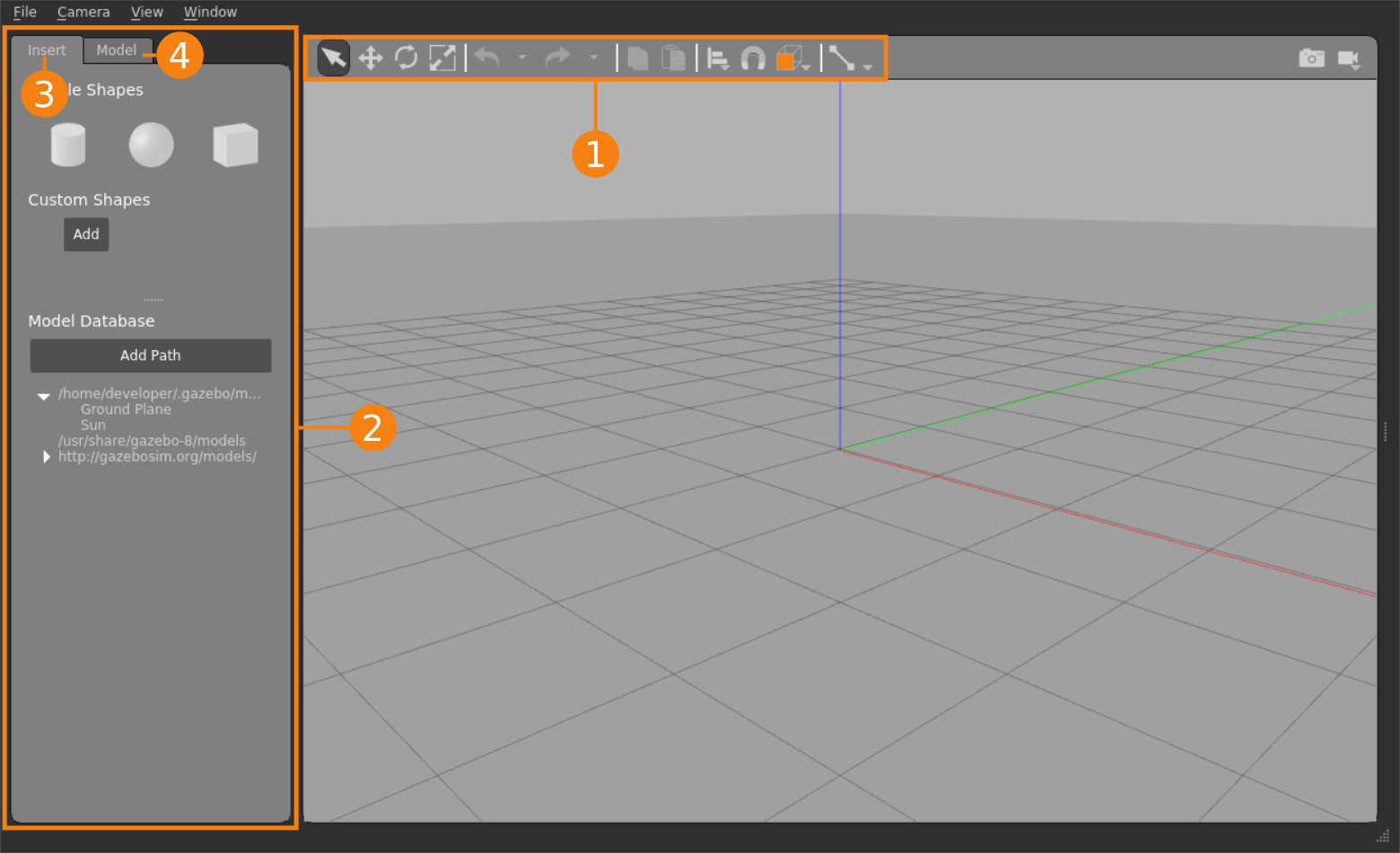Image resolution: width=1400 pixels, height=853 pixels.
Task: Open the Camera menu
Action: click(x=83, y=12)
